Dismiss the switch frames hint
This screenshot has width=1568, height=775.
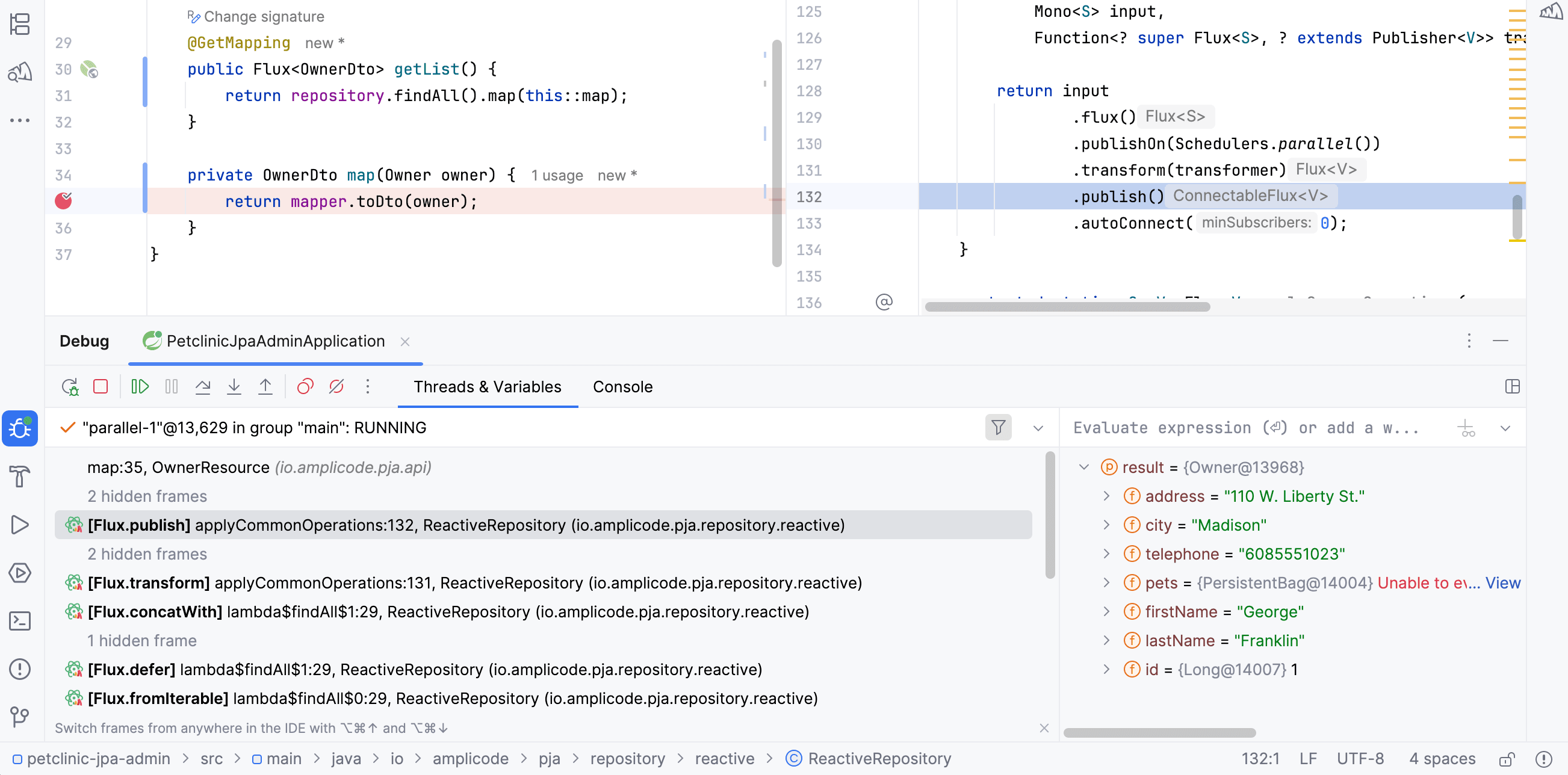click(x=1044, y=728)
